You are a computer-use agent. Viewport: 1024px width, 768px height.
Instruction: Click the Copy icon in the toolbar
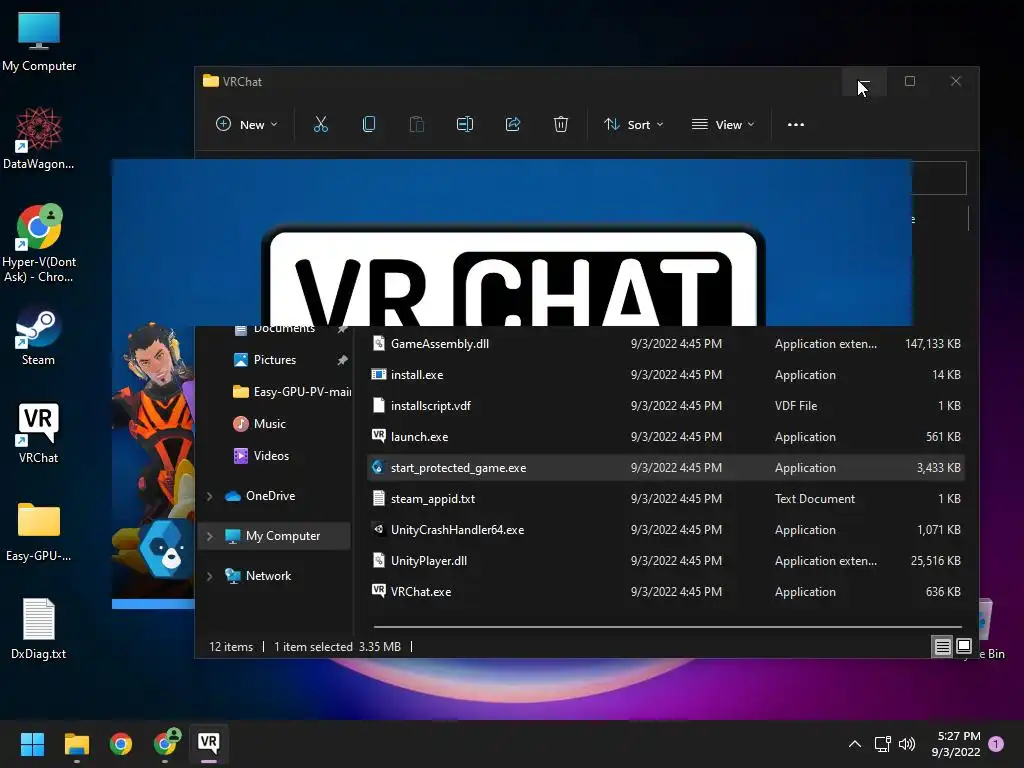(x=369, y=125)
